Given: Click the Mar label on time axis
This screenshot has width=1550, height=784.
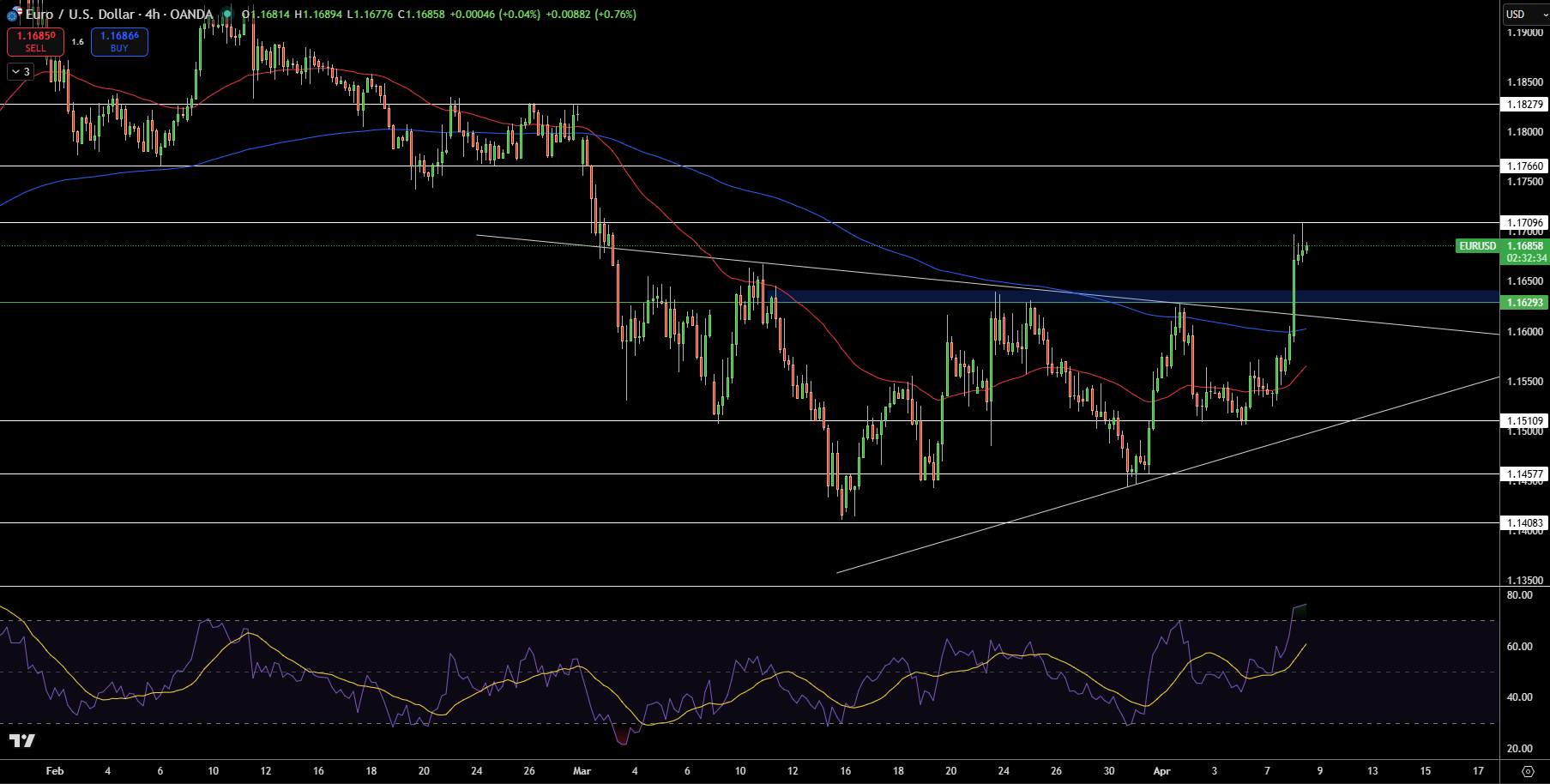Looking at the screenshot, I should (x=582, y=771).
